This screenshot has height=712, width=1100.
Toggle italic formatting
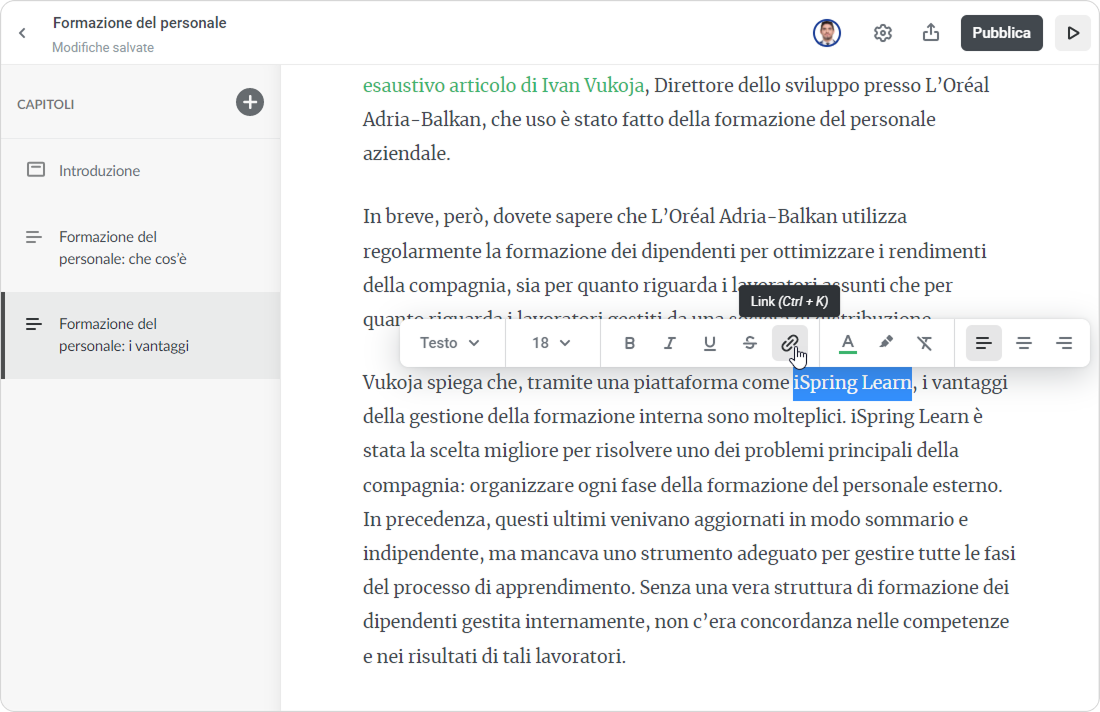670,343
